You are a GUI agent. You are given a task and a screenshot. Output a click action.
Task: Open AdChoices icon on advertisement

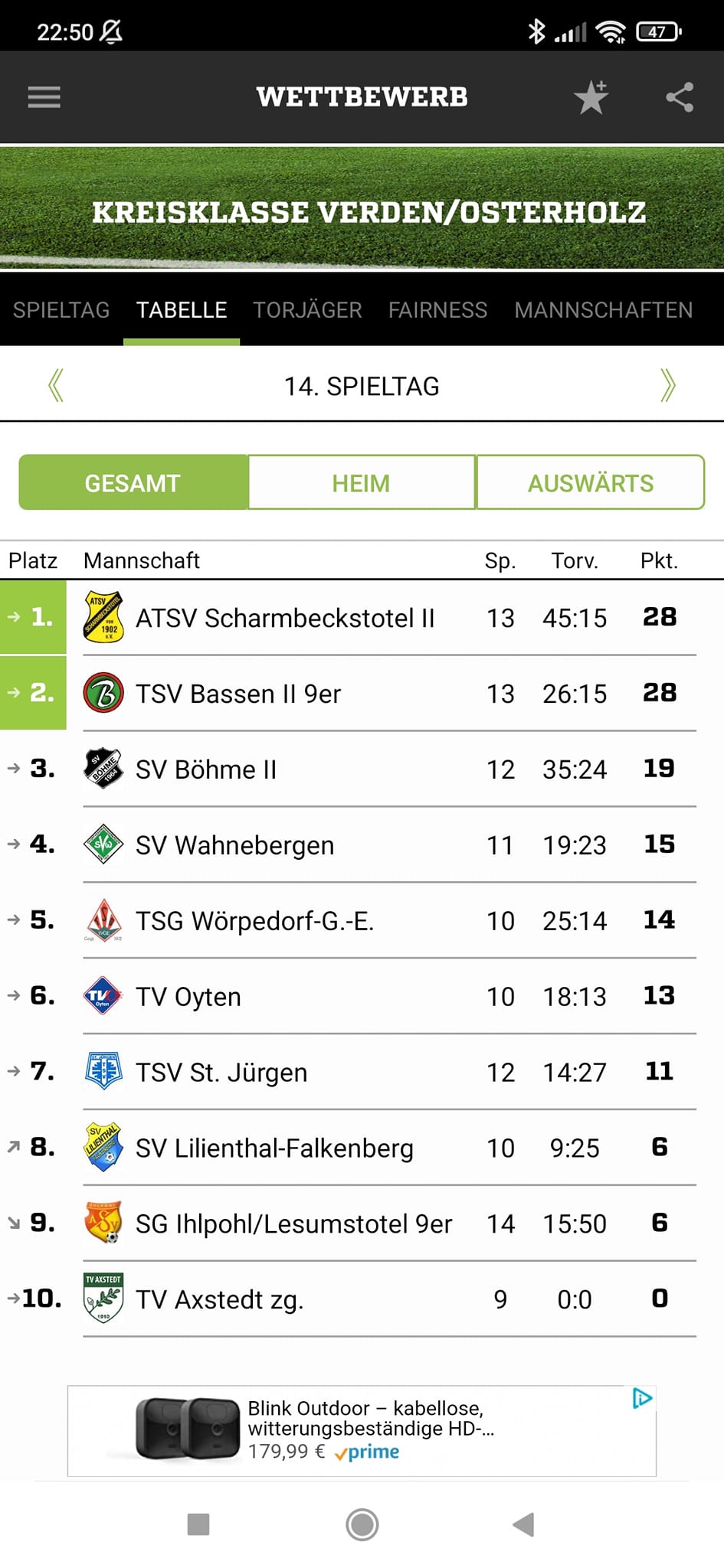click(x=642, y=1399)
